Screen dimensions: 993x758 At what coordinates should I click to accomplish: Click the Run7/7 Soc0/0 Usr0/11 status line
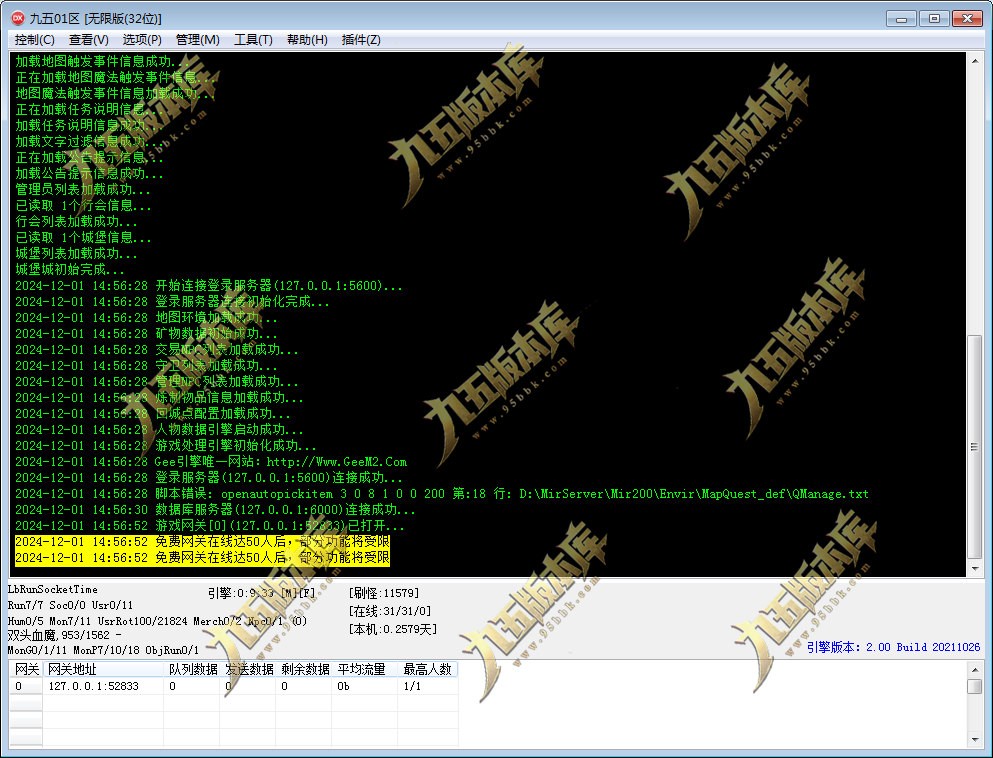click(x=70, y=605)
